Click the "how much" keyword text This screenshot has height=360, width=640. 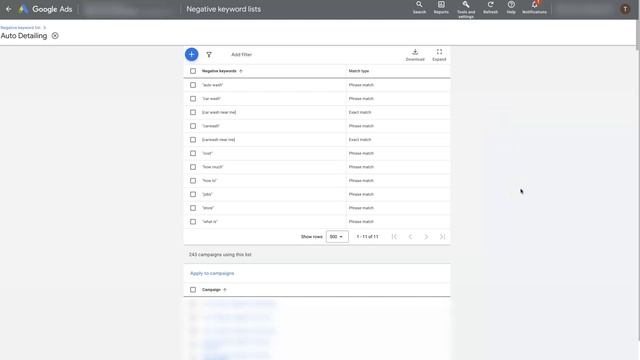pyautogui.click(x=213, y=167)
